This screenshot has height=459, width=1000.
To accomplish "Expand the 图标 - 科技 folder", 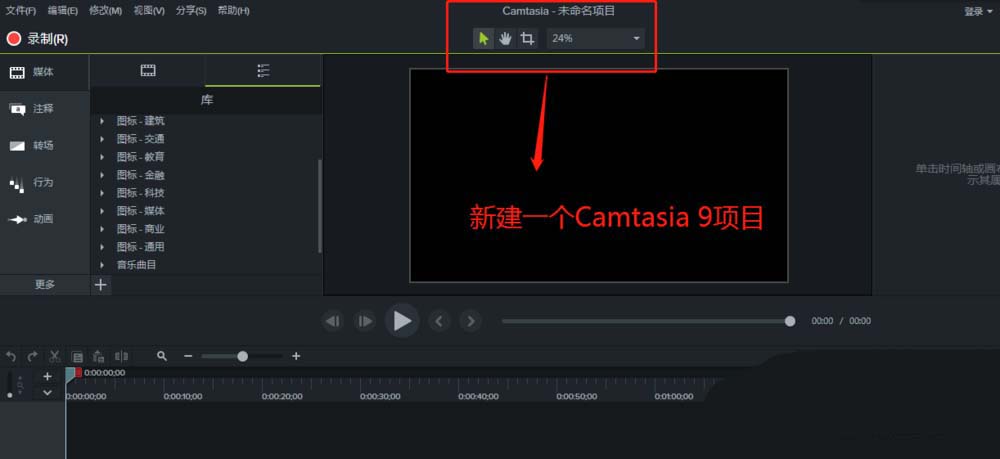I will (x=101, y=193).
